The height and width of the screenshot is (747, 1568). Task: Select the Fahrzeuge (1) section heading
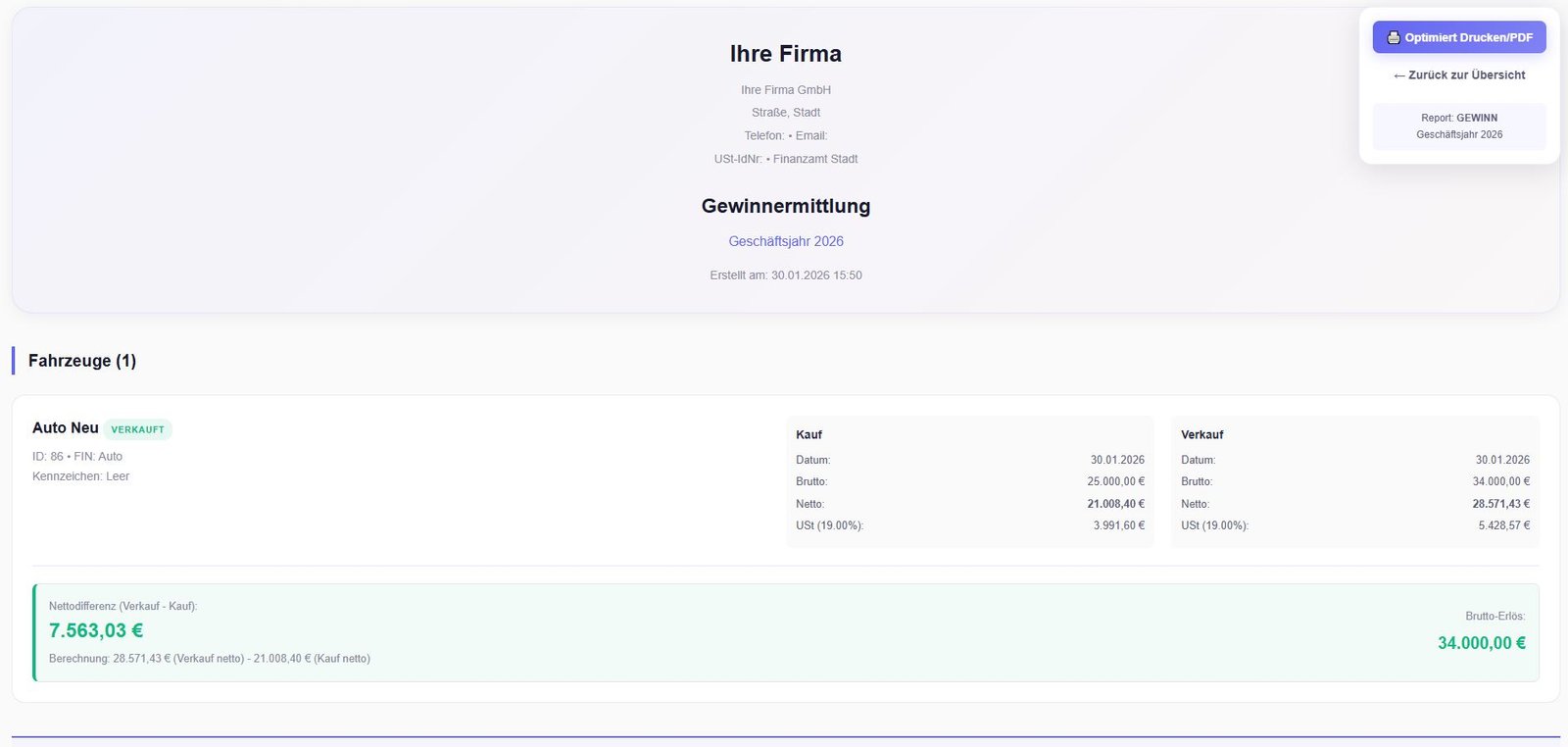(82, 361)
